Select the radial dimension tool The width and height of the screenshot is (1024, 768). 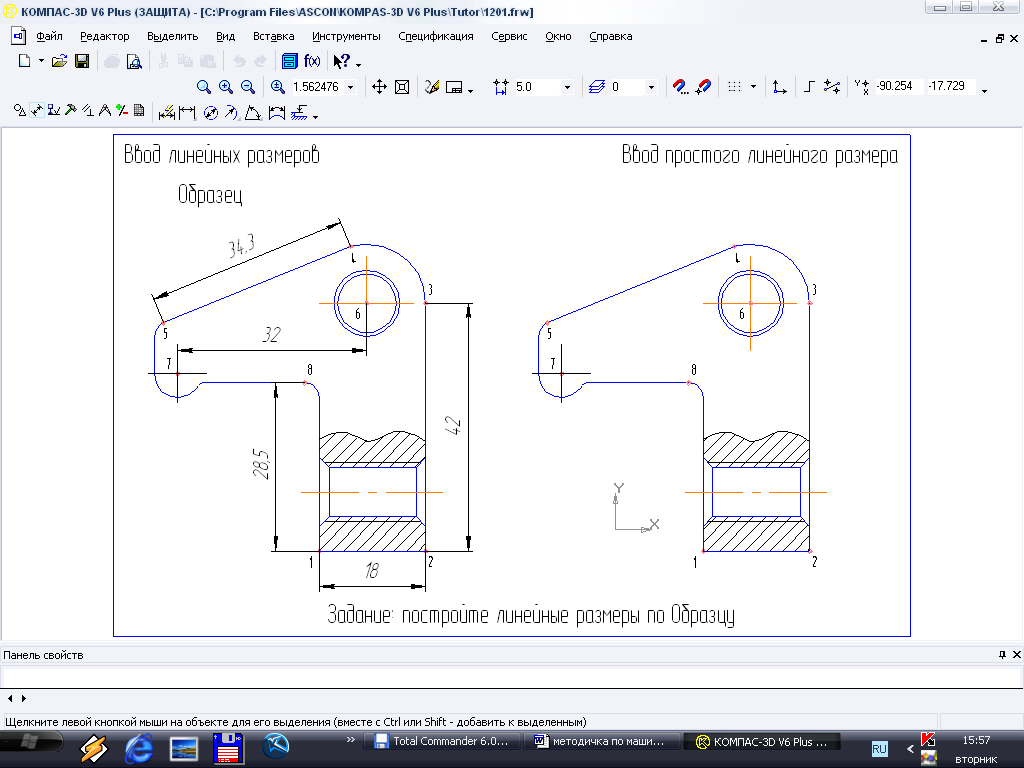(x=231, y=113)
